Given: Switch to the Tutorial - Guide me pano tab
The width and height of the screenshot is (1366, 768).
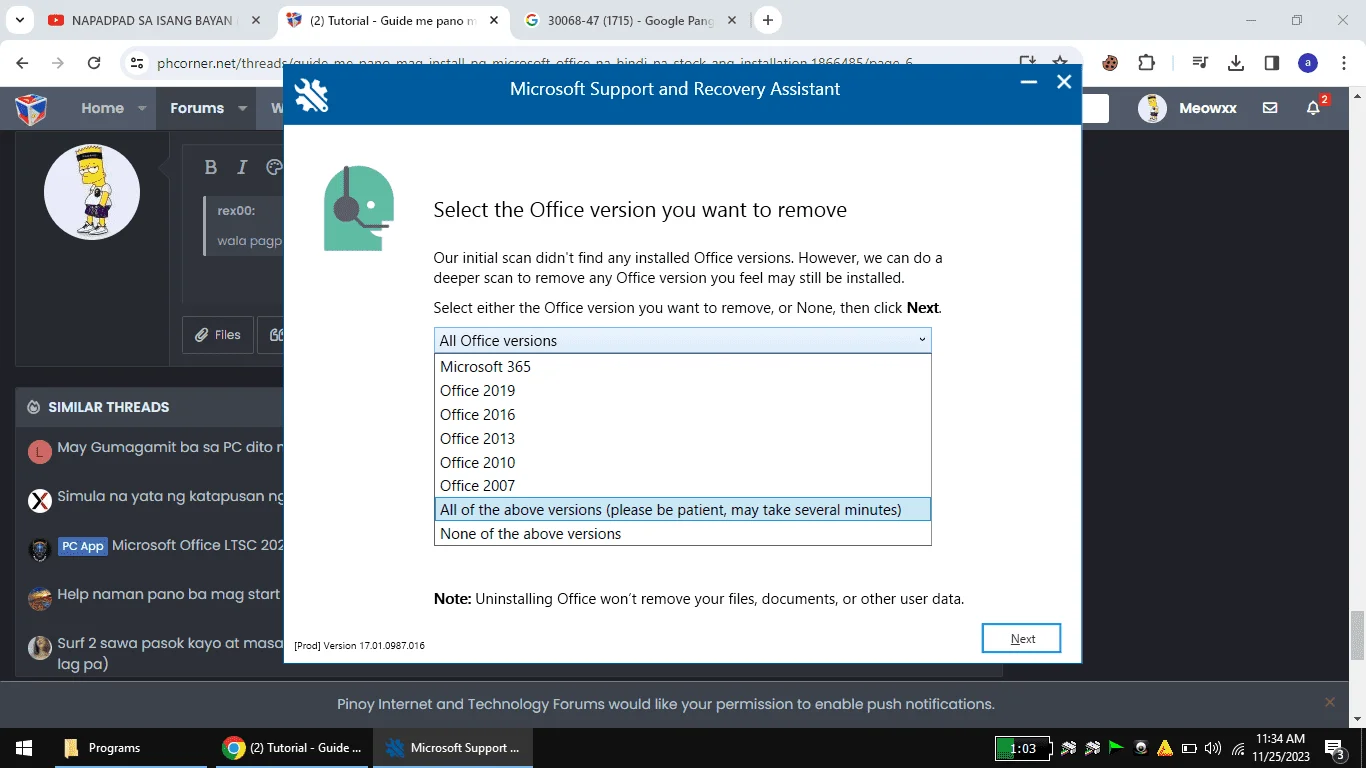Looking at the screenshot, I should [394, 20].
